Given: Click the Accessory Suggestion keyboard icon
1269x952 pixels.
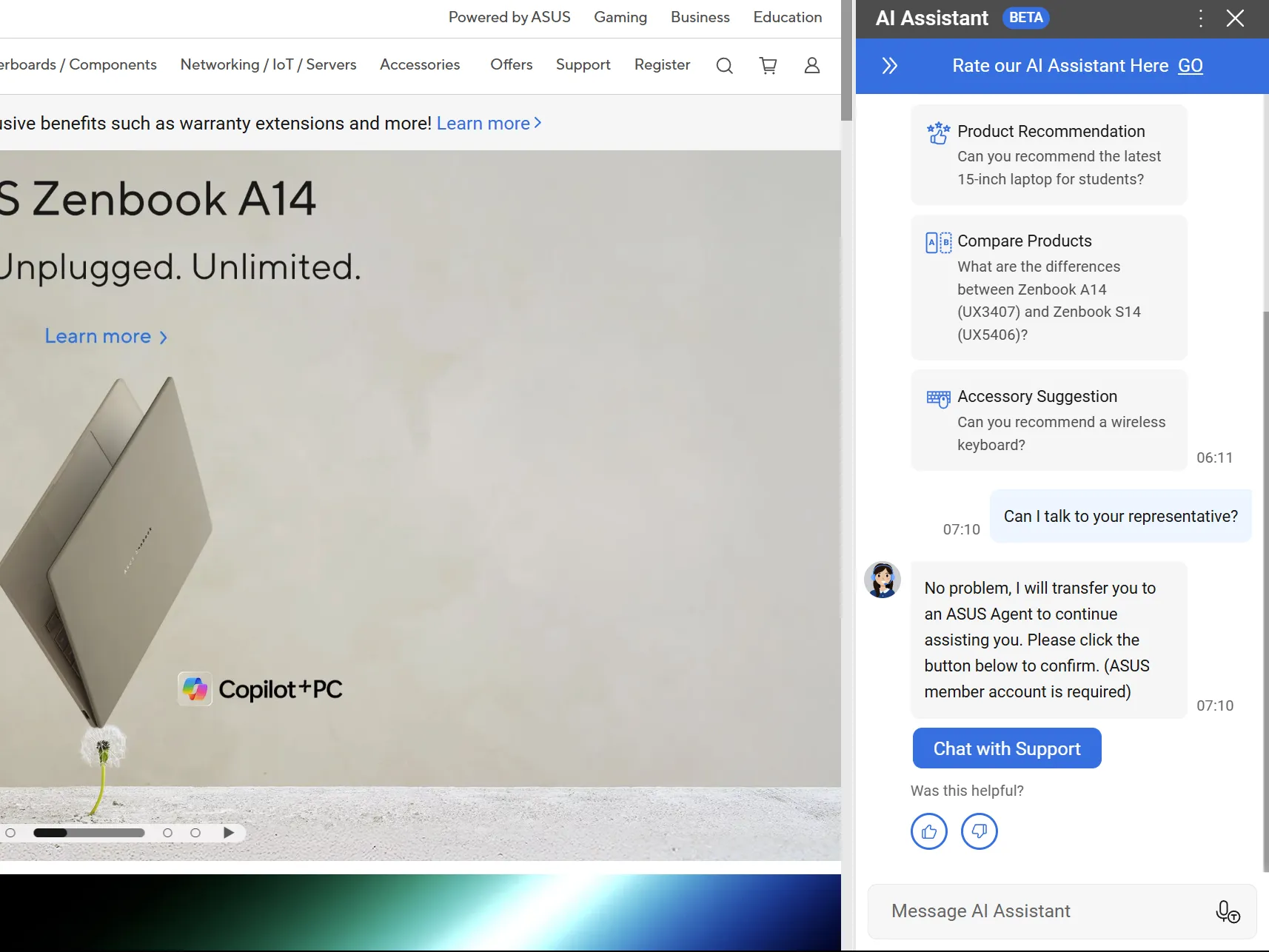Looking at the screenshot, I should click(938, 397).
